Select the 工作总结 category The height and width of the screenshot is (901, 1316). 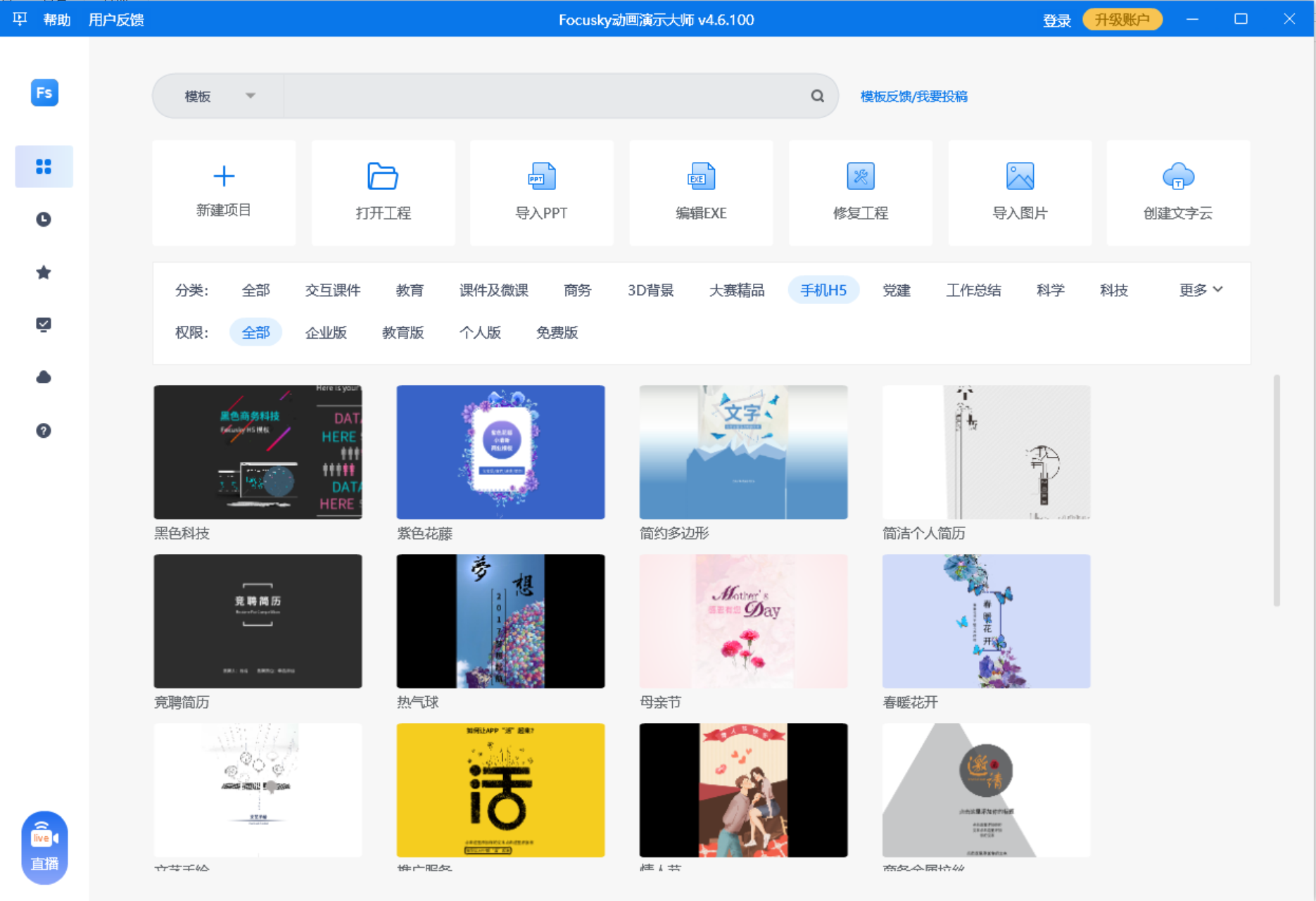coord(973,290)
